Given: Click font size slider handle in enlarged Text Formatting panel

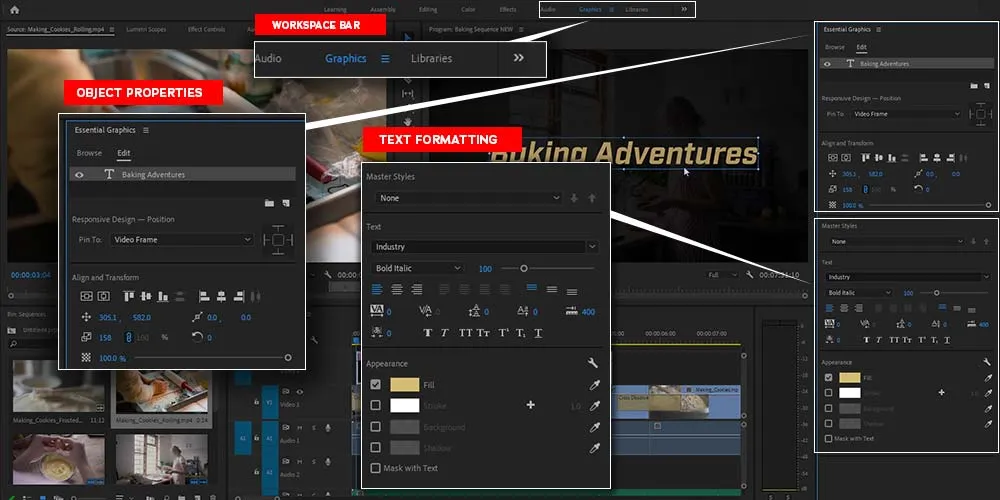Looking at the screenshot, I should pyautogui.click(x=524, y=268).
